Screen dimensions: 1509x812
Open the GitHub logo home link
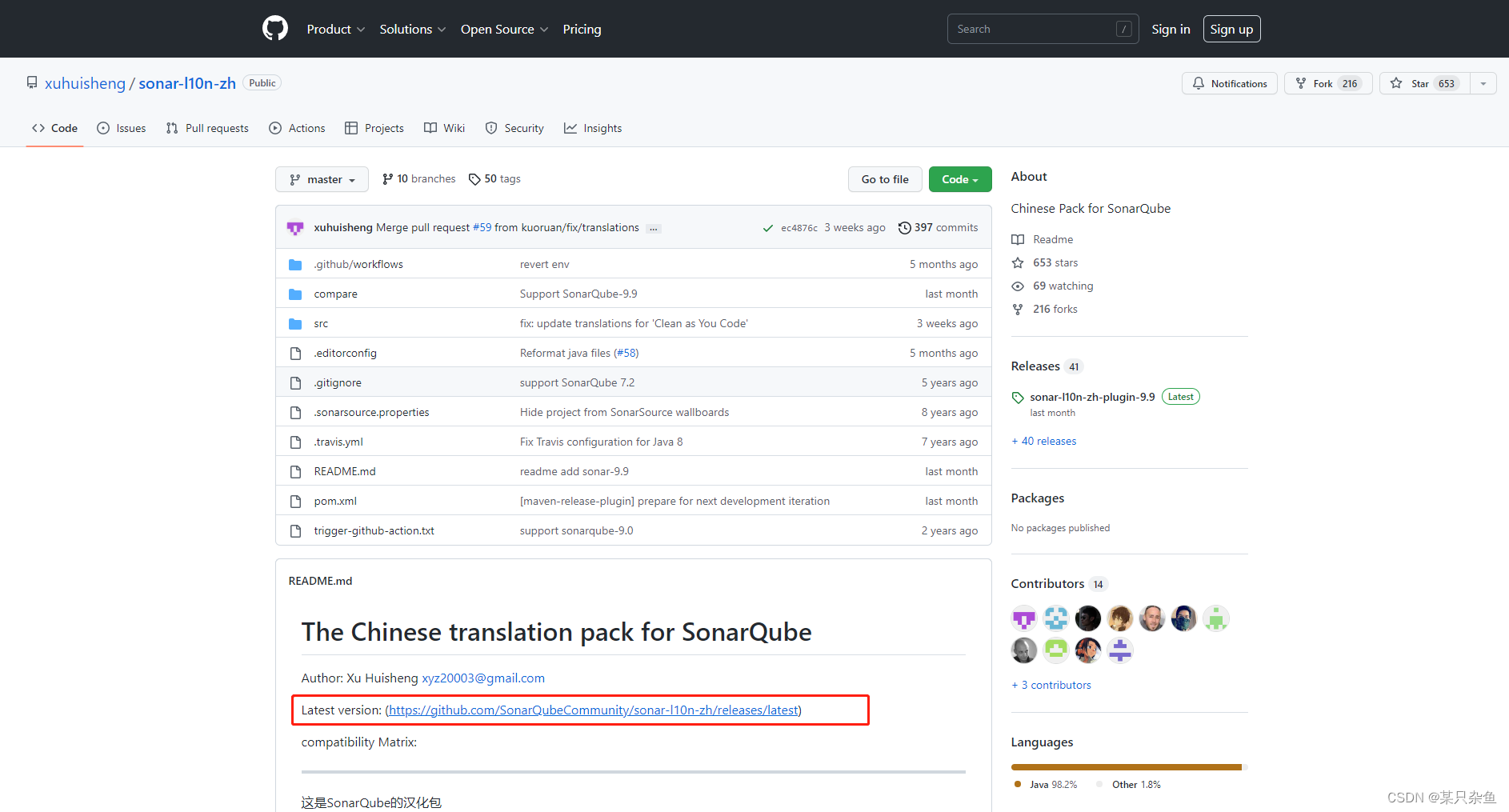click(275, 29)
